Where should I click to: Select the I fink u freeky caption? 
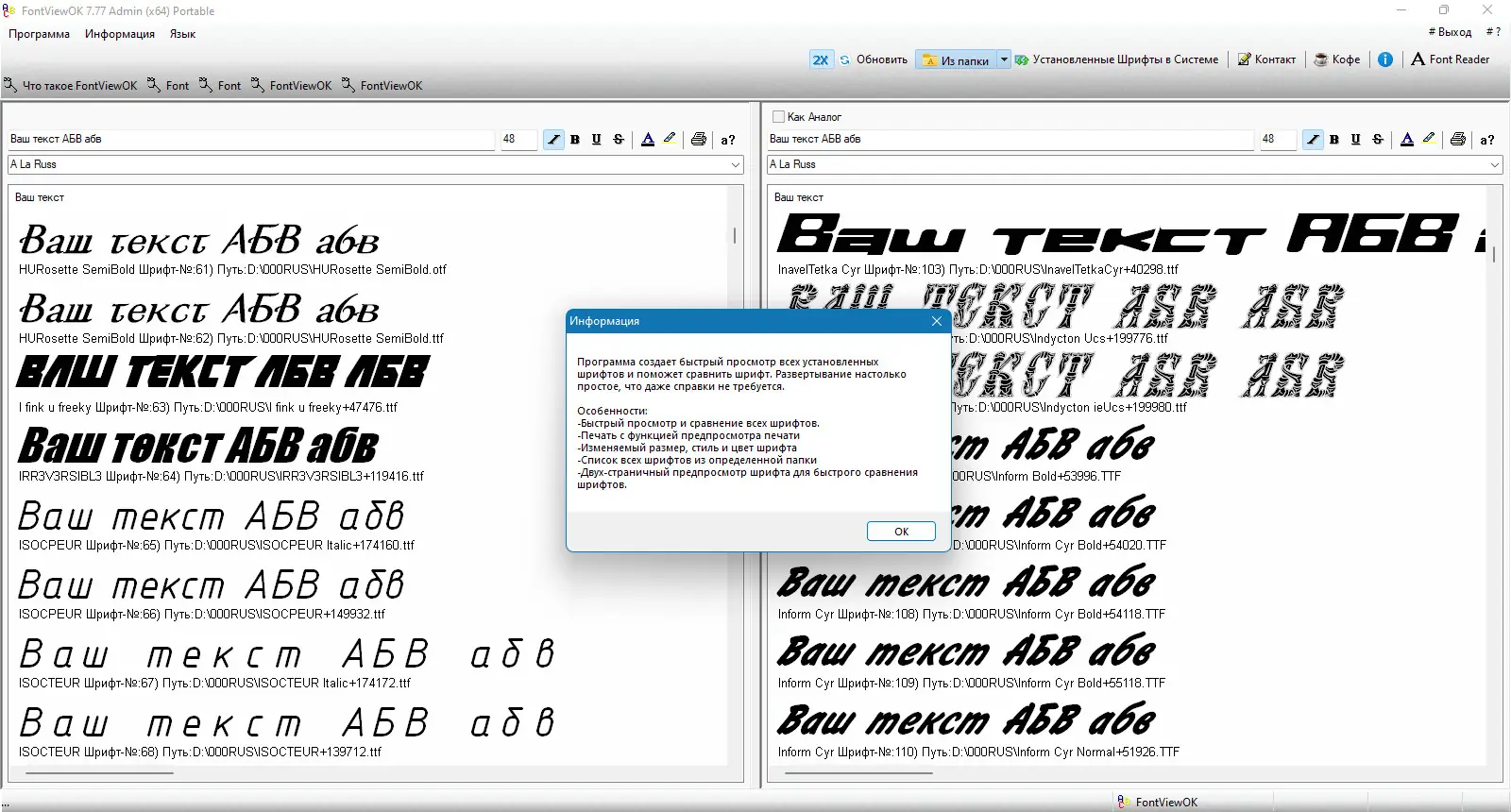208,408
